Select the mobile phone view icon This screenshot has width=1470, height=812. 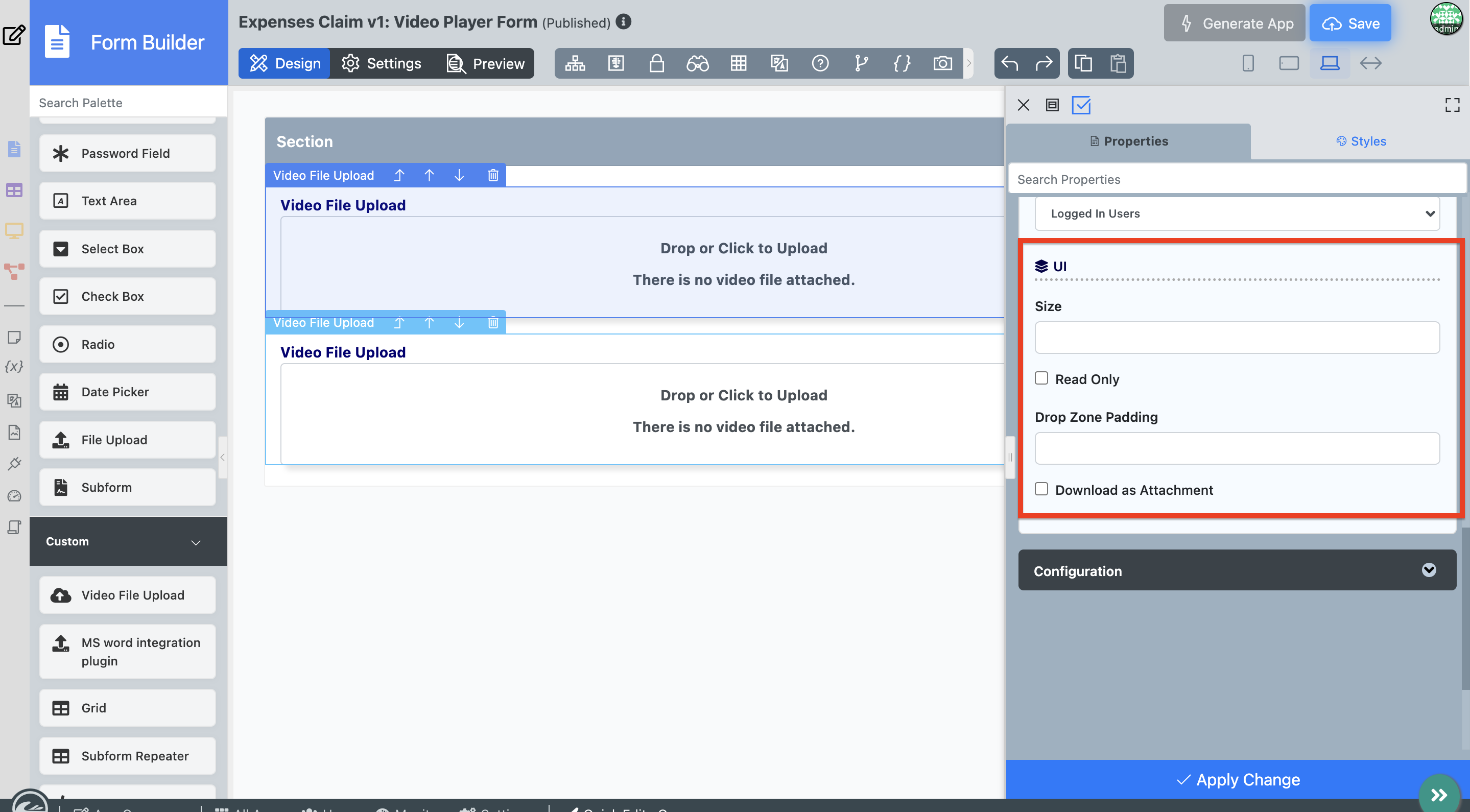[1248, 63]
